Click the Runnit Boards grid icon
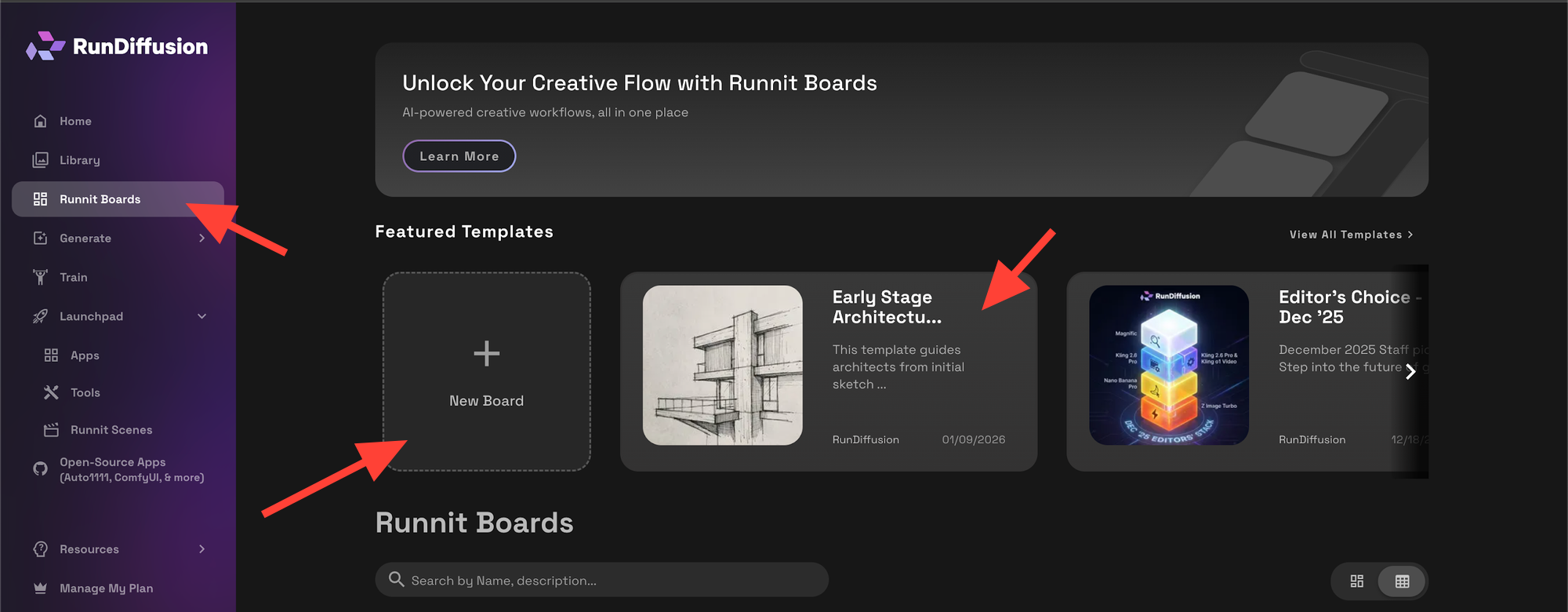The width and height of the screenshot is (1568, 612). (41, 199)
